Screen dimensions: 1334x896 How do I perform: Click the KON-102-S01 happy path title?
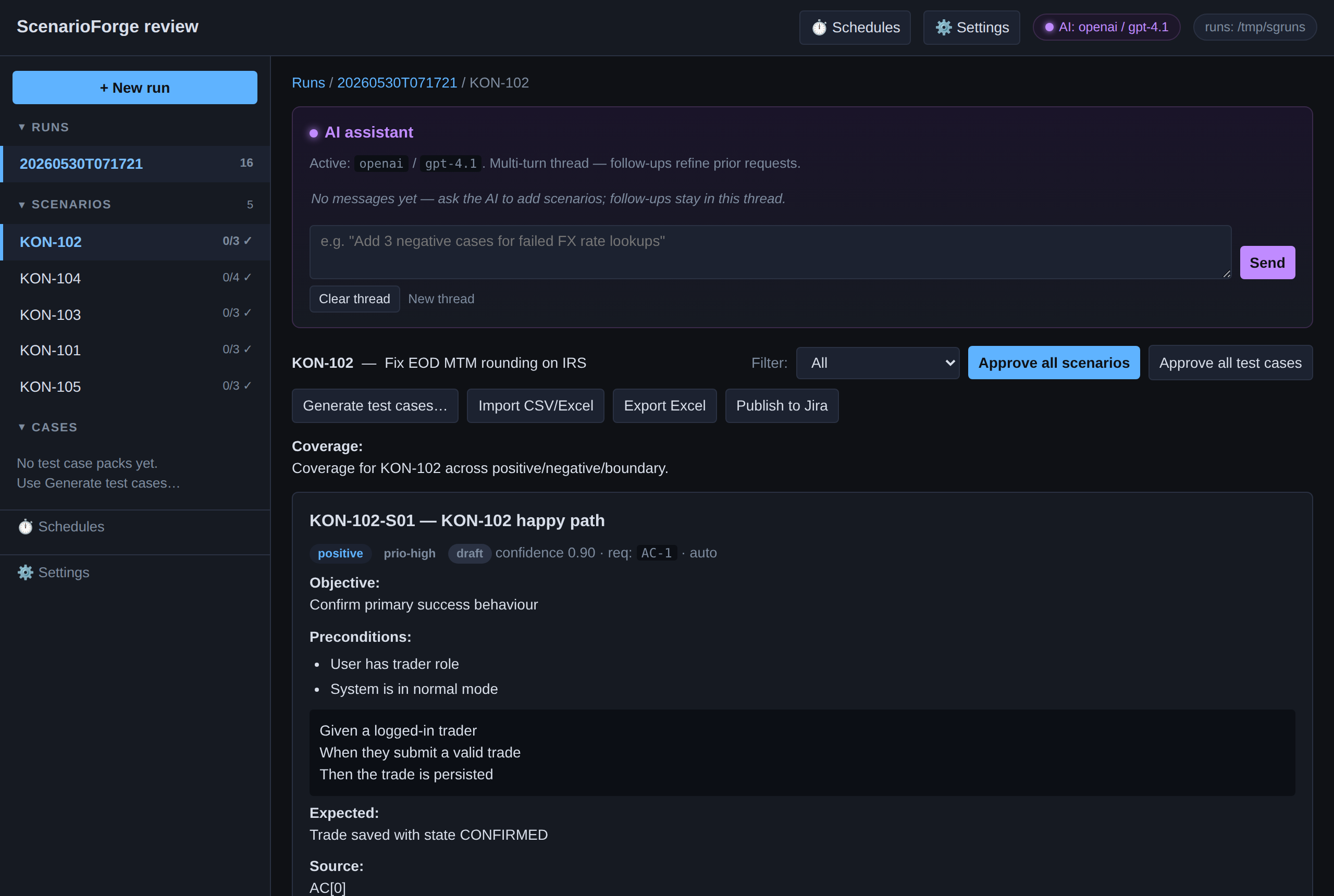(x=456, y=520)
